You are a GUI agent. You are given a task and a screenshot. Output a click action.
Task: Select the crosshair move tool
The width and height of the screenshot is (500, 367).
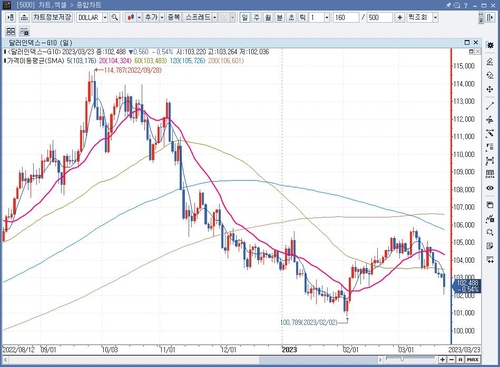tap(490, 89)
